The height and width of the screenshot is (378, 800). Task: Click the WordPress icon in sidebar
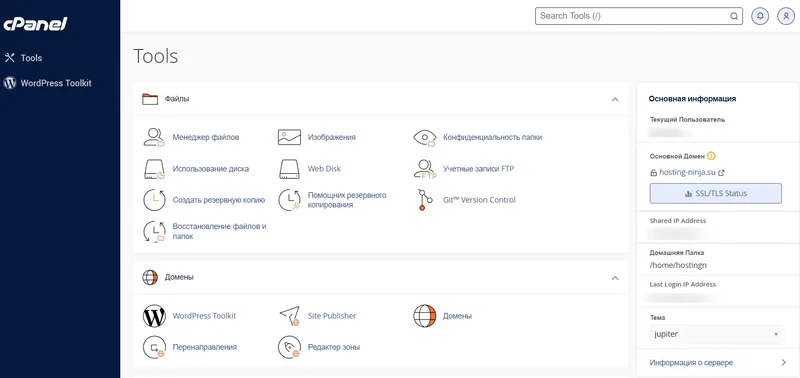(x=10, y=83)
